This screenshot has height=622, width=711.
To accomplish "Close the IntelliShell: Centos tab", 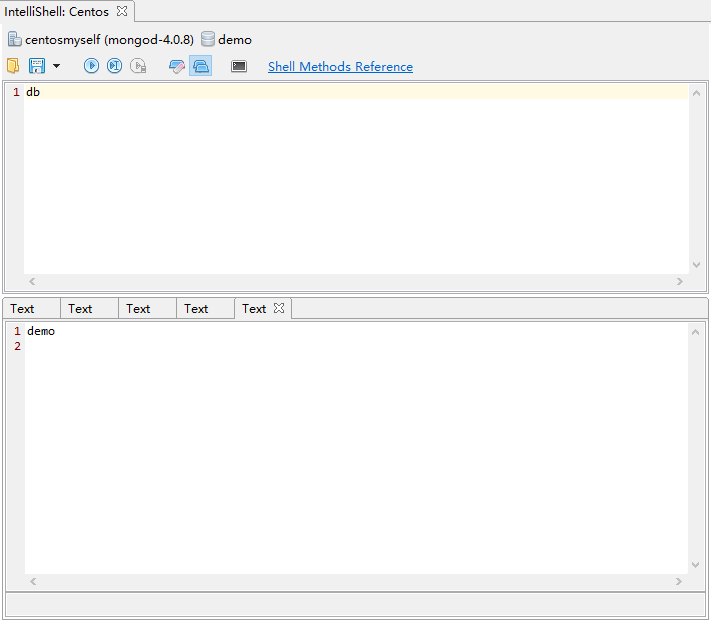I will pos(122,11).
